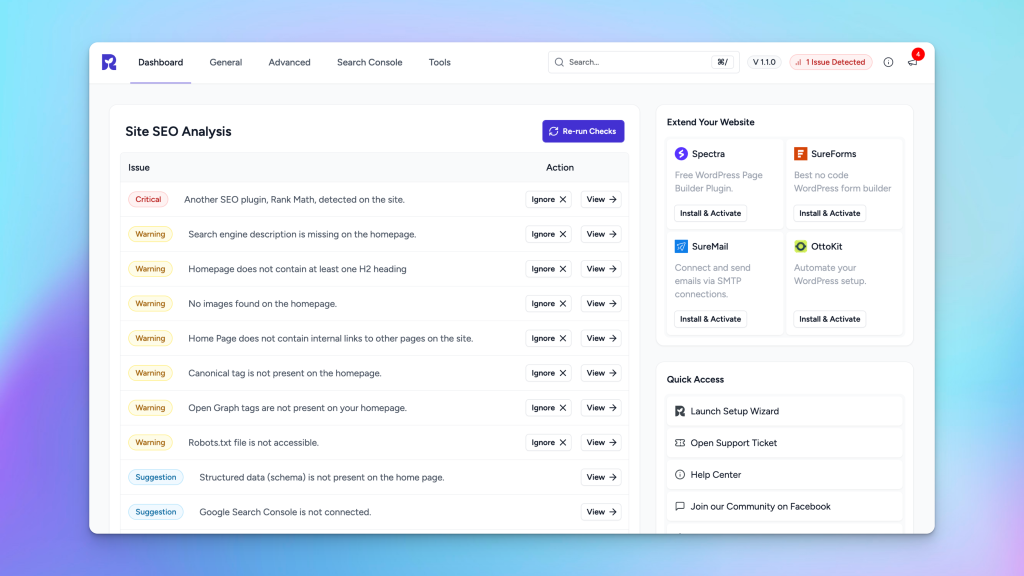View the missing H2 heading warning

coord(601,268)
